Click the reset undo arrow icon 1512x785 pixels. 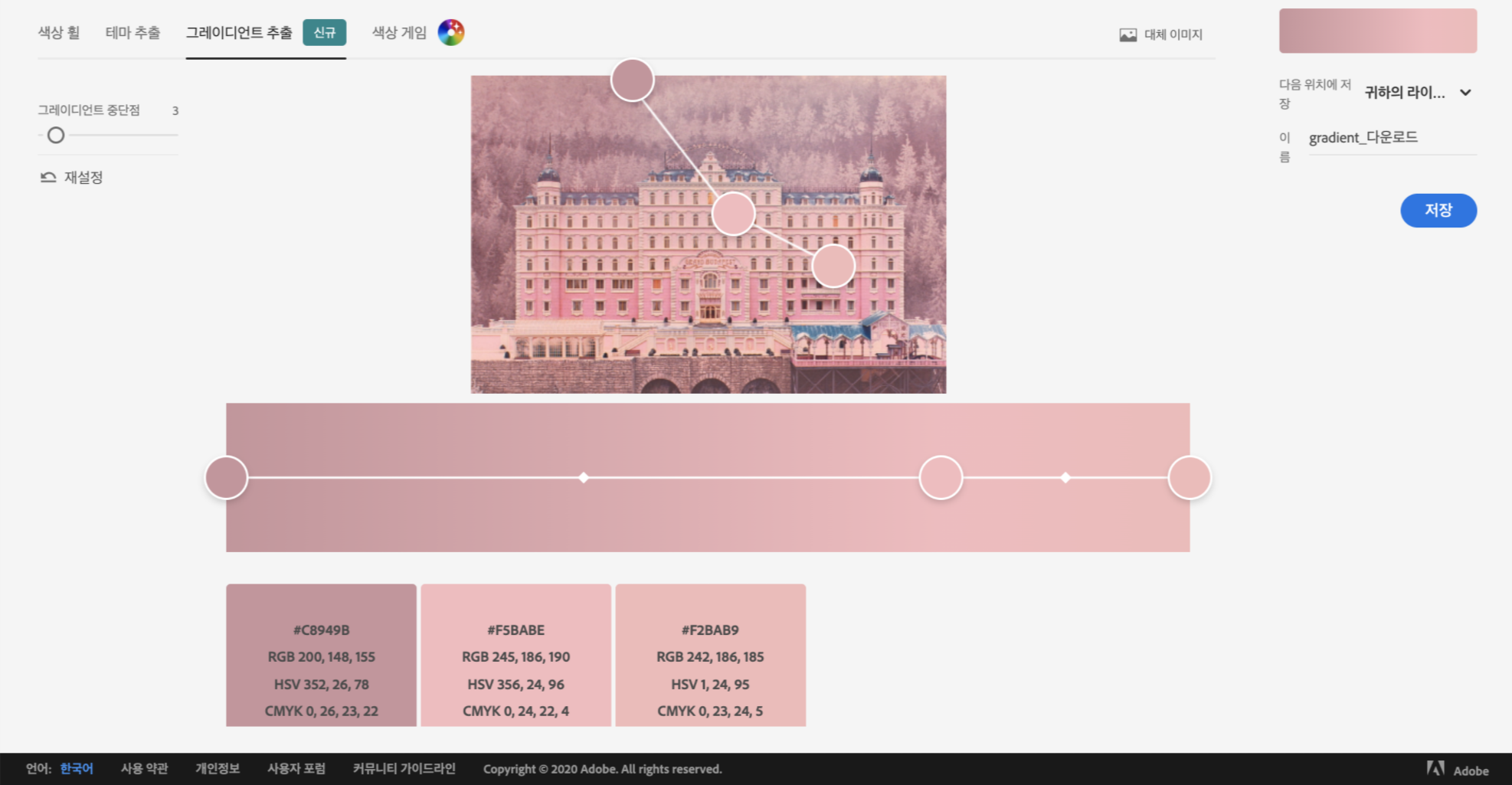[48, 177]
